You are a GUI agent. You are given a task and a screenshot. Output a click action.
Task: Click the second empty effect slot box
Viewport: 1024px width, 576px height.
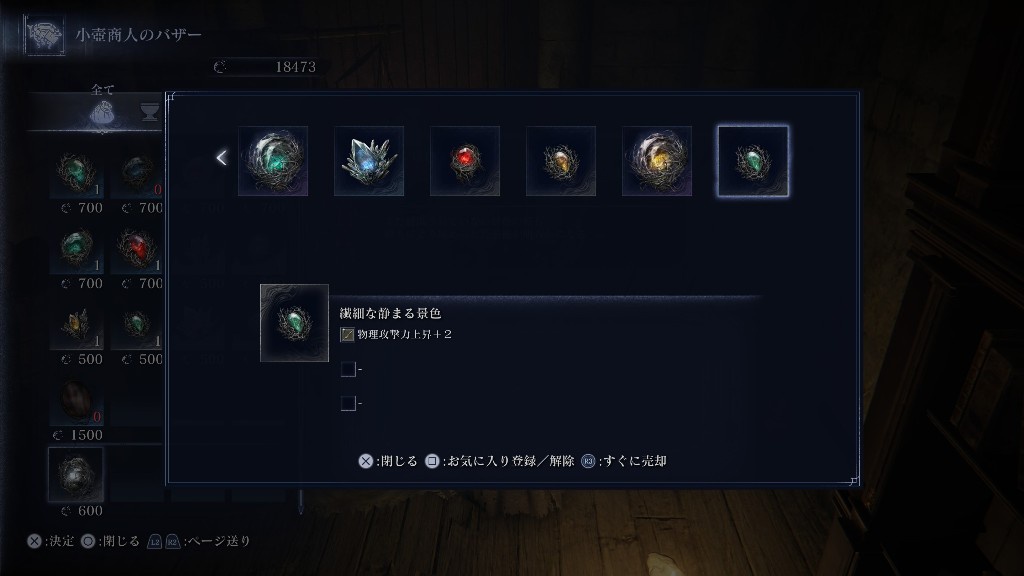pyautogui.click(x=348, y=370)
